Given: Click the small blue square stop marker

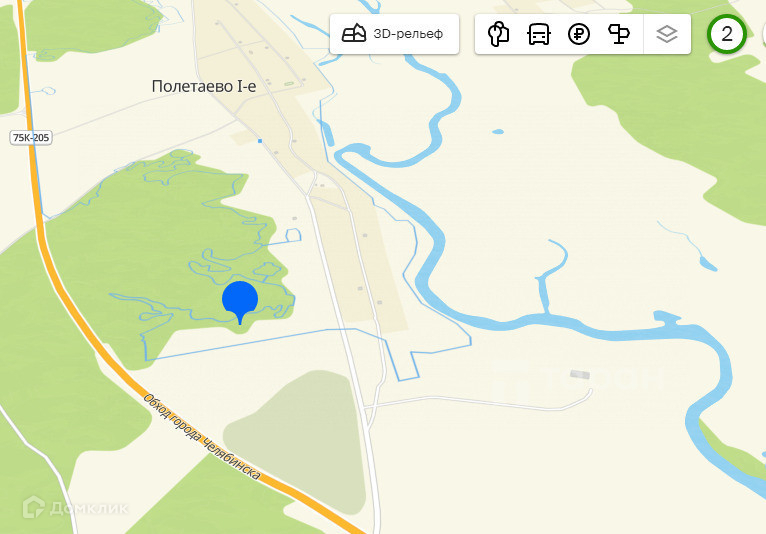Looking at the screenshot, I should coord(260,141).
